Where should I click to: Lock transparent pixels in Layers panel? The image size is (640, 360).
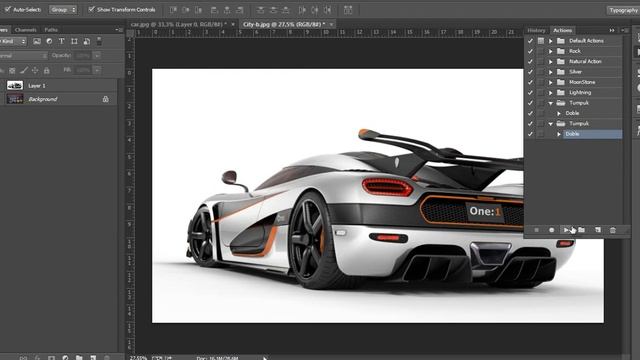12,71
